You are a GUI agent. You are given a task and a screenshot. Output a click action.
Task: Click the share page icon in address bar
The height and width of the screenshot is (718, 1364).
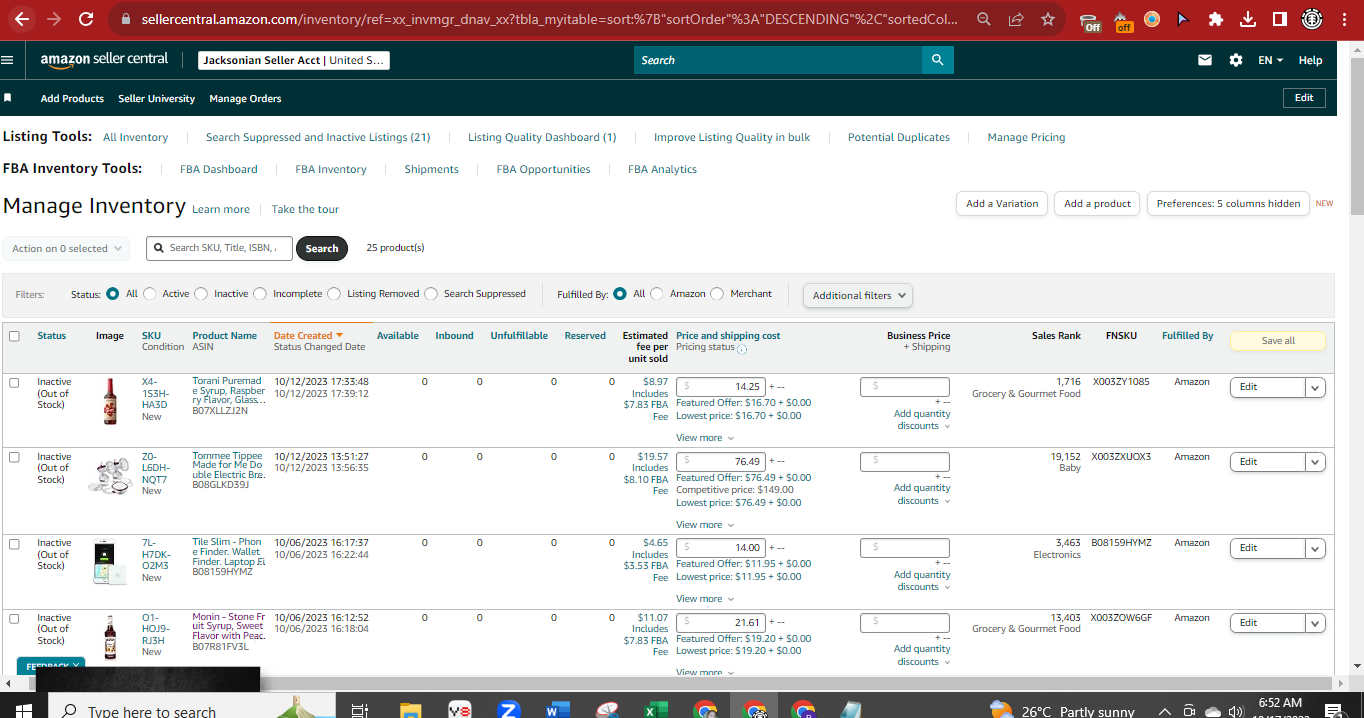[x=1016, y=19]
